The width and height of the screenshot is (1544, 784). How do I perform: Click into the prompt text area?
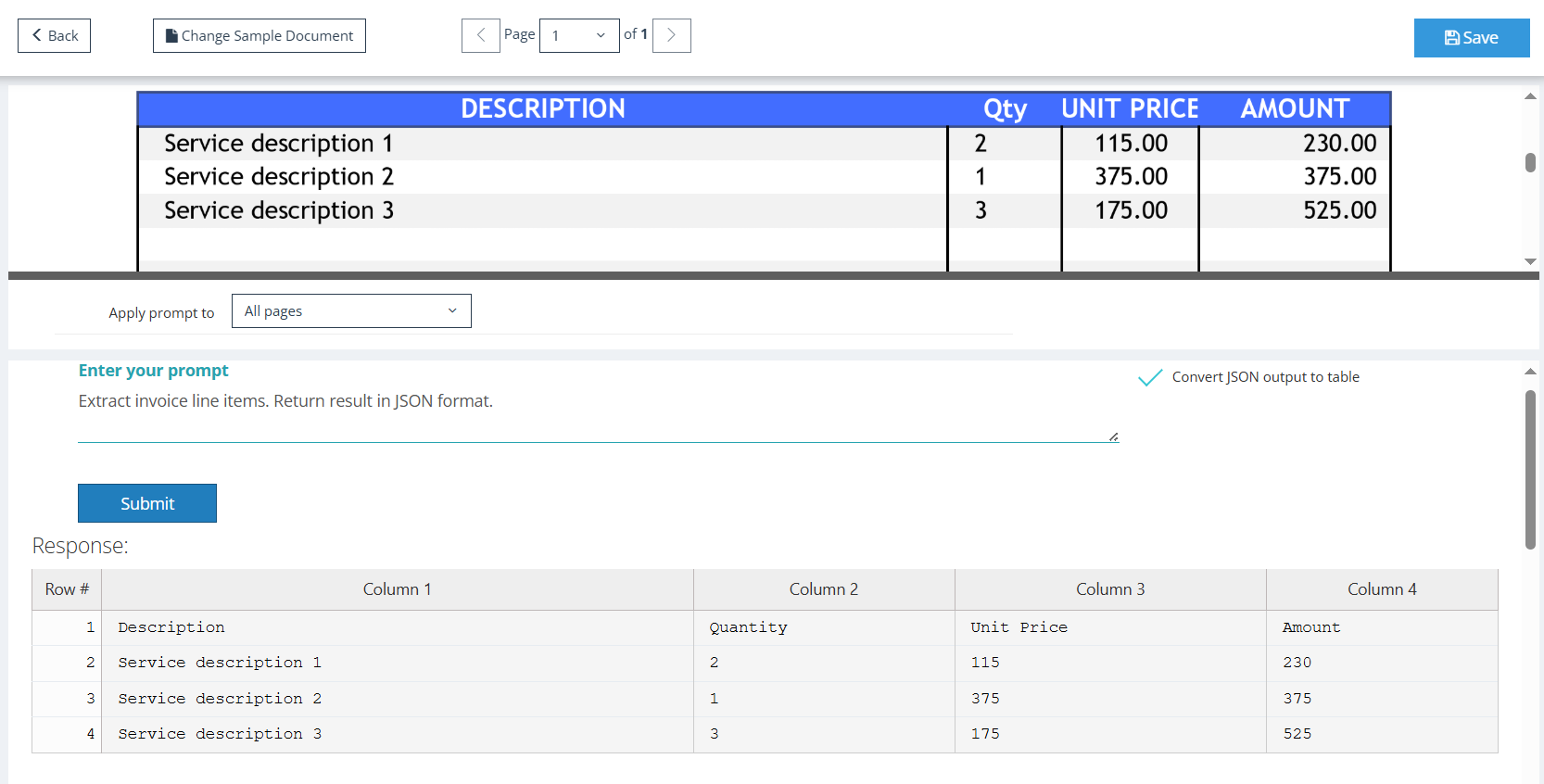click(x=598, y=415)
